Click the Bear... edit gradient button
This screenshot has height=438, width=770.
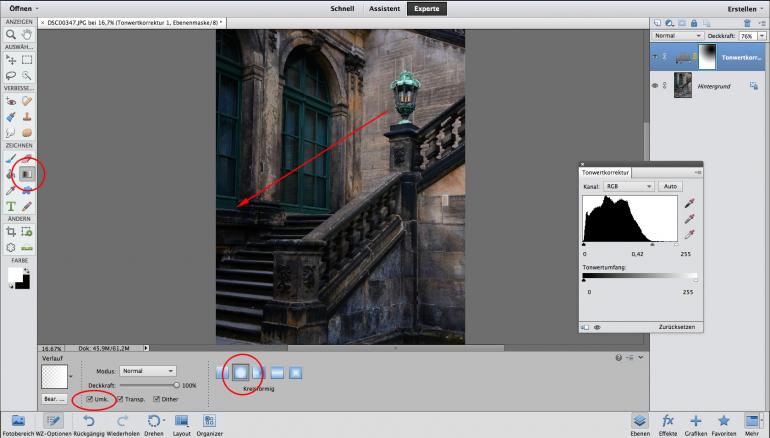click(x=54, y=399)
